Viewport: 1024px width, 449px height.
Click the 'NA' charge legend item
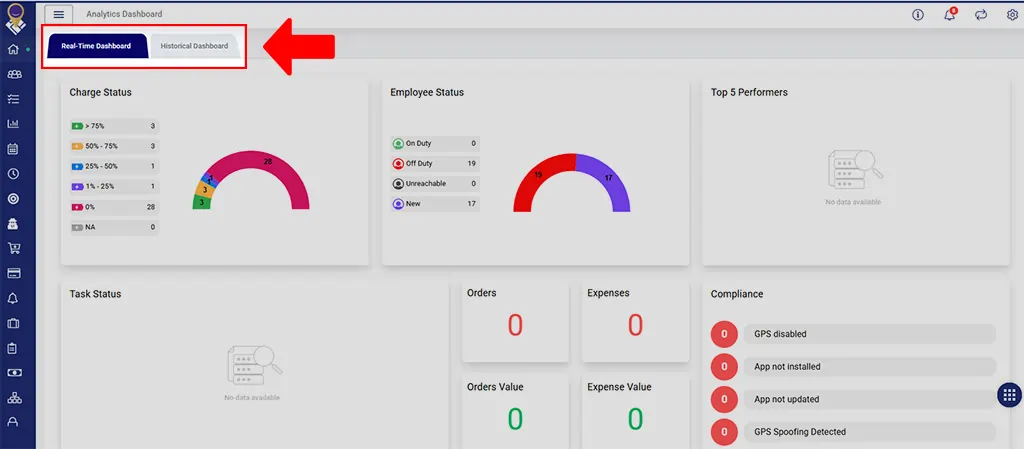pos(114,227)
